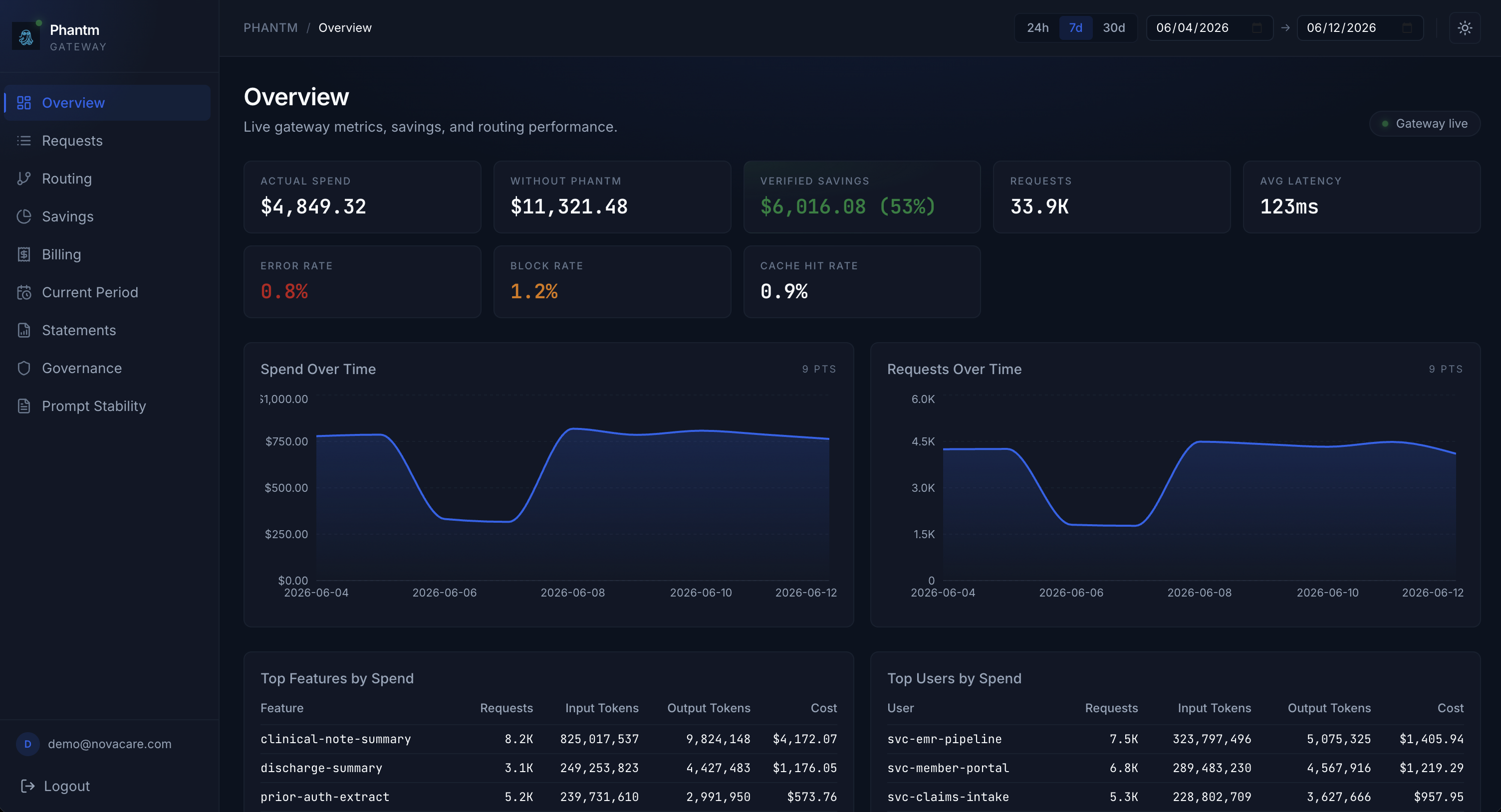Click the Cache Hit Rate 0.9% value
Image resolution: width=1501 pixels, height=812 pixels.
[x=784, y=291]
